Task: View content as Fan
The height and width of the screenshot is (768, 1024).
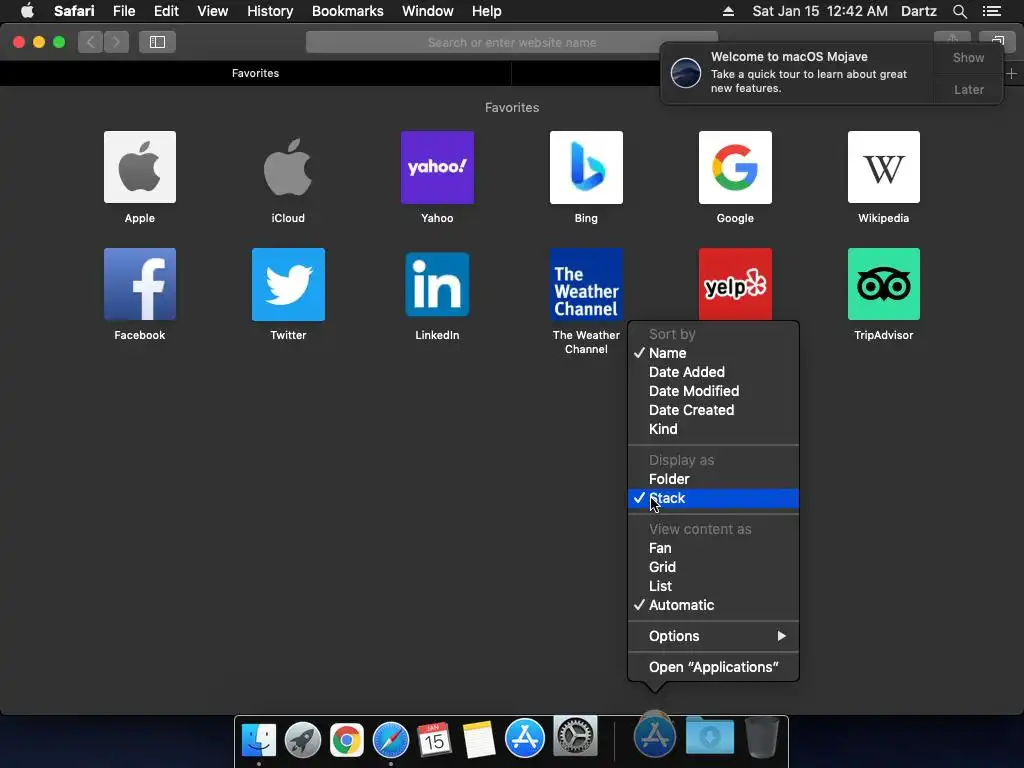Action: (713, 549)
